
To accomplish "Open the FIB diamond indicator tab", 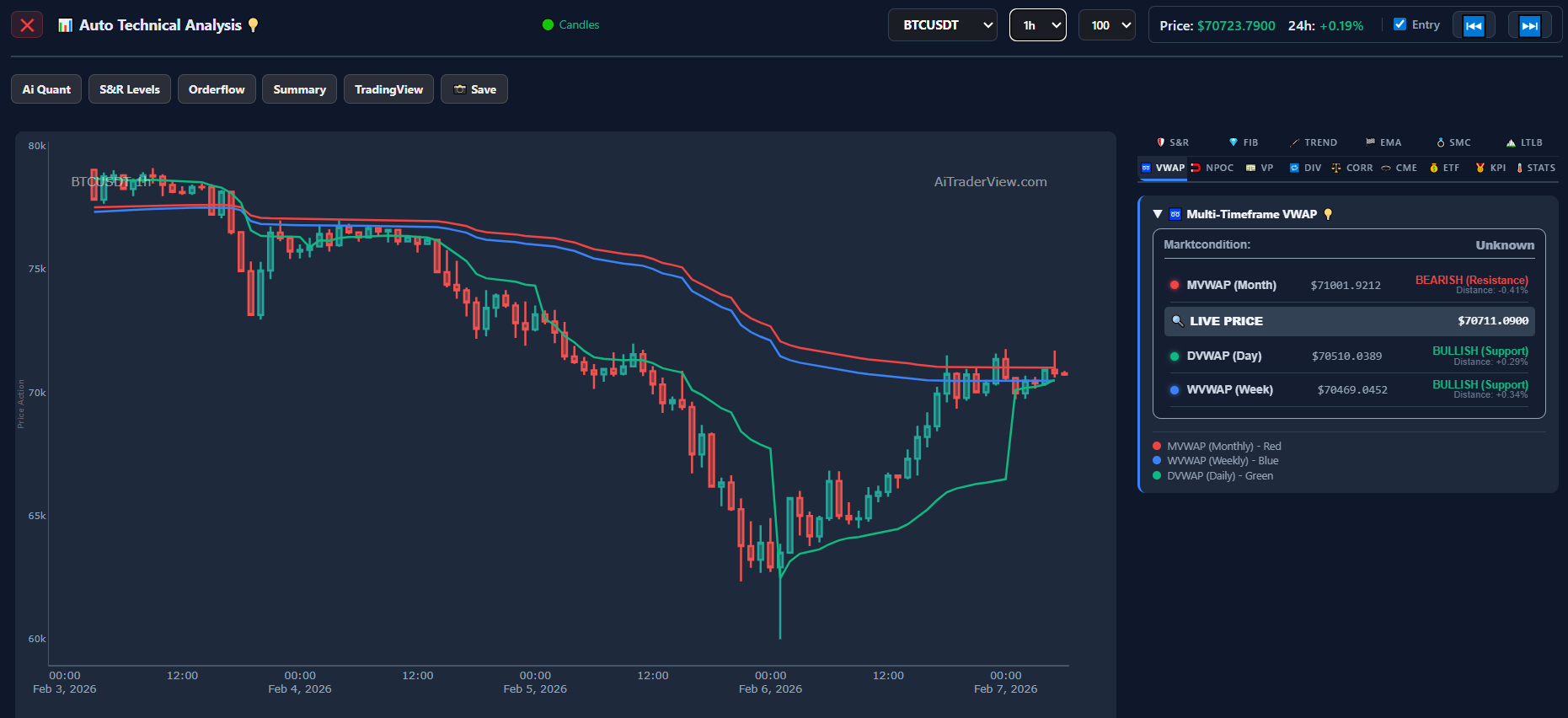I will (x=1243, y=142).
